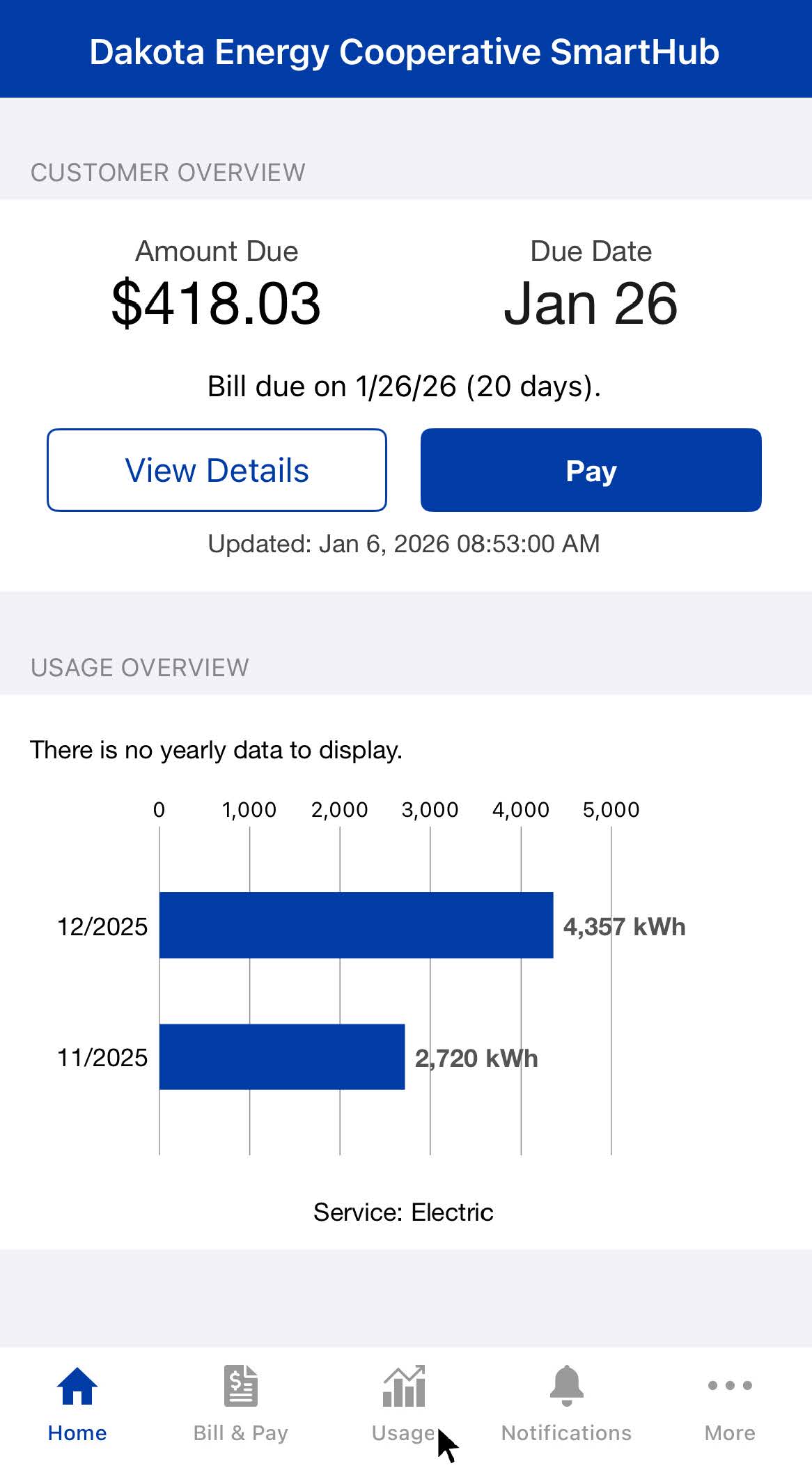Tap the Usage chart icon
This screenshot has height=1468, width=812.
(404, 1385)
